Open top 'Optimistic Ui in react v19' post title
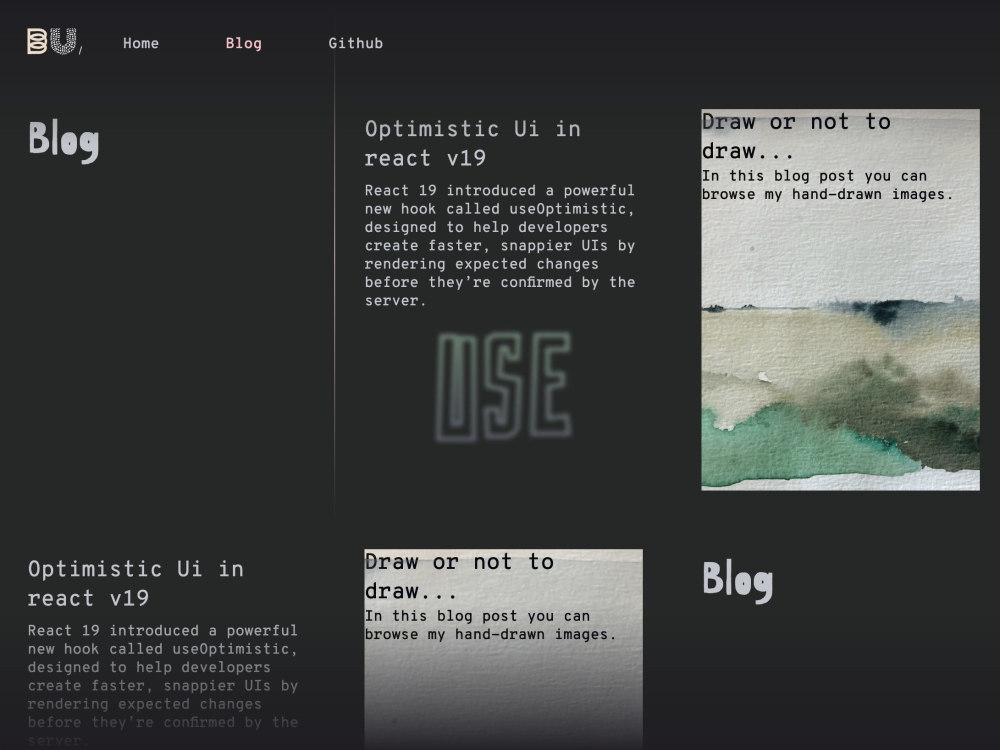 point(473,143)
